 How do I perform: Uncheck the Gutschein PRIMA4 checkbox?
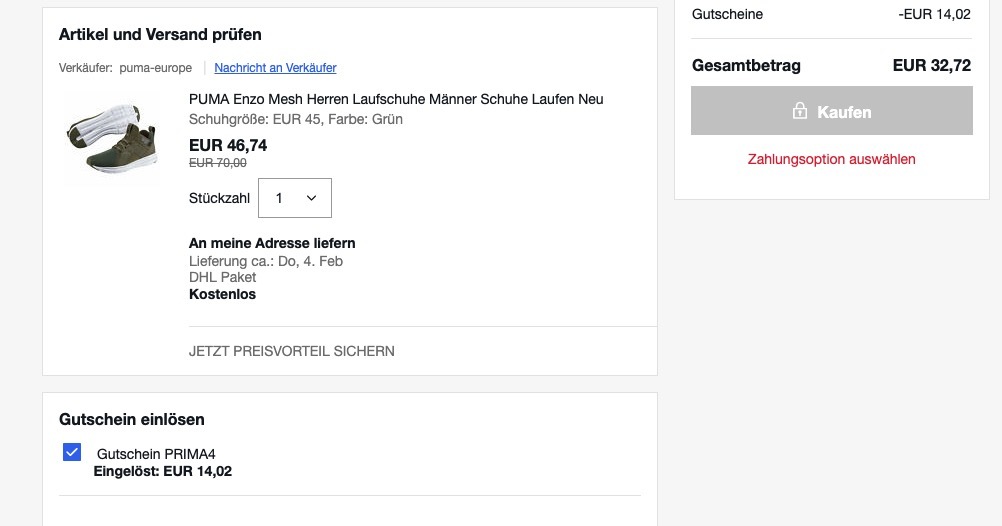click(72, 453)
